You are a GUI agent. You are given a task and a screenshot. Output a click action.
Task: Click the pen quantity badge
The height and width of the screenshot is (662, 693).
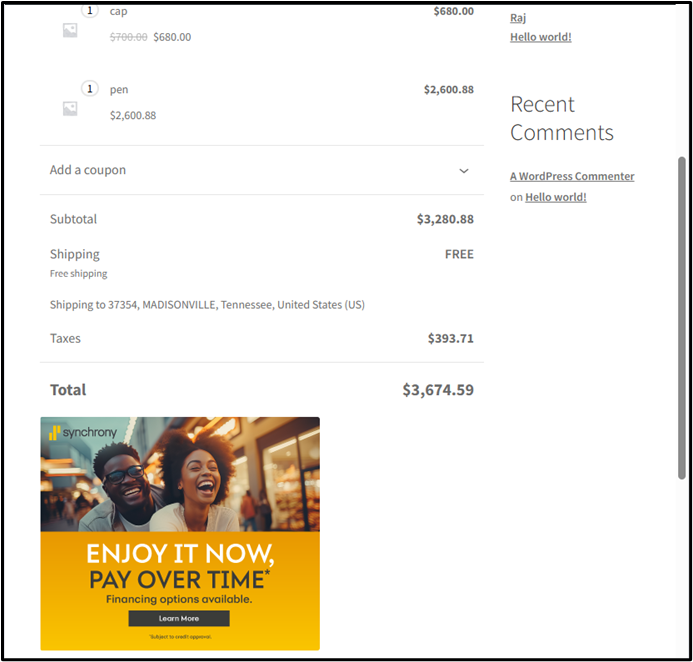[89, 89]
